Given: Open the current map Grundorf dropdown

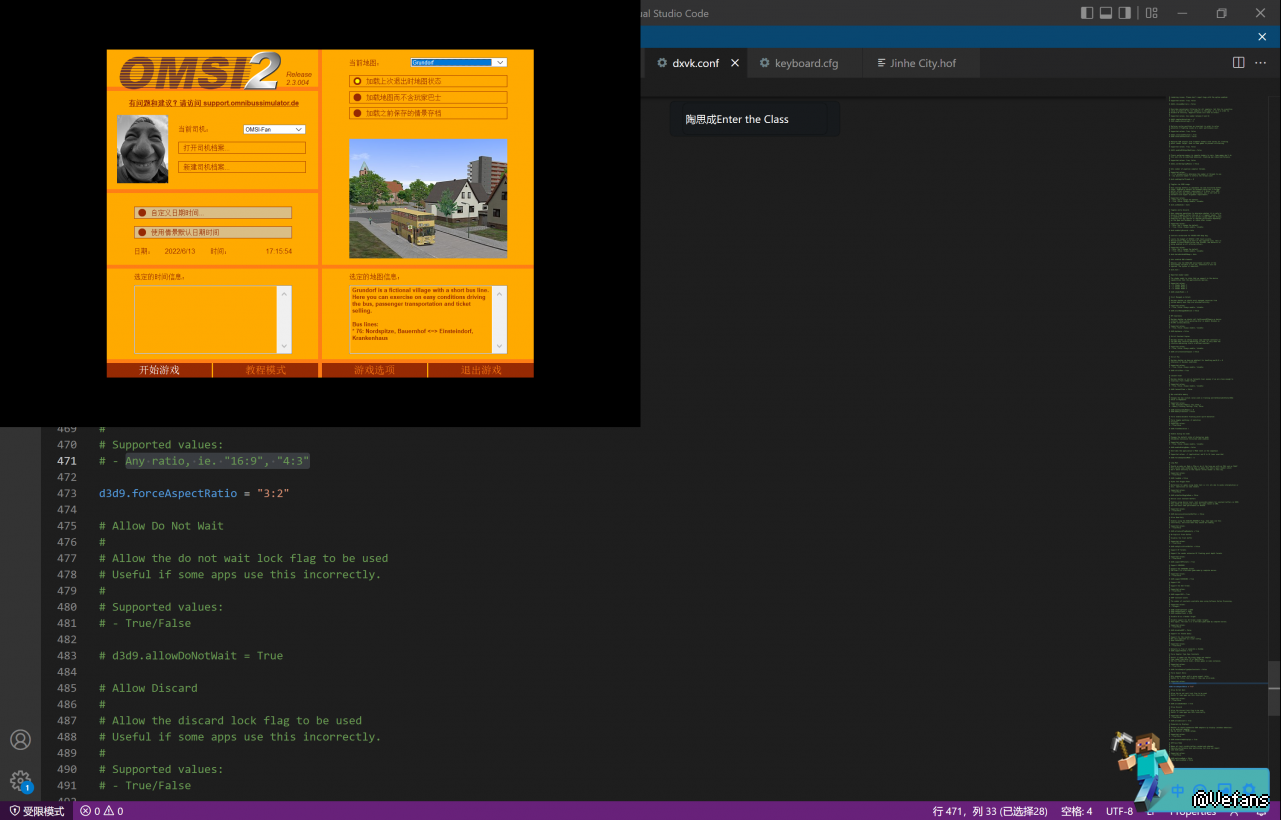Looking at the screenshot, I should pos(458,63).
